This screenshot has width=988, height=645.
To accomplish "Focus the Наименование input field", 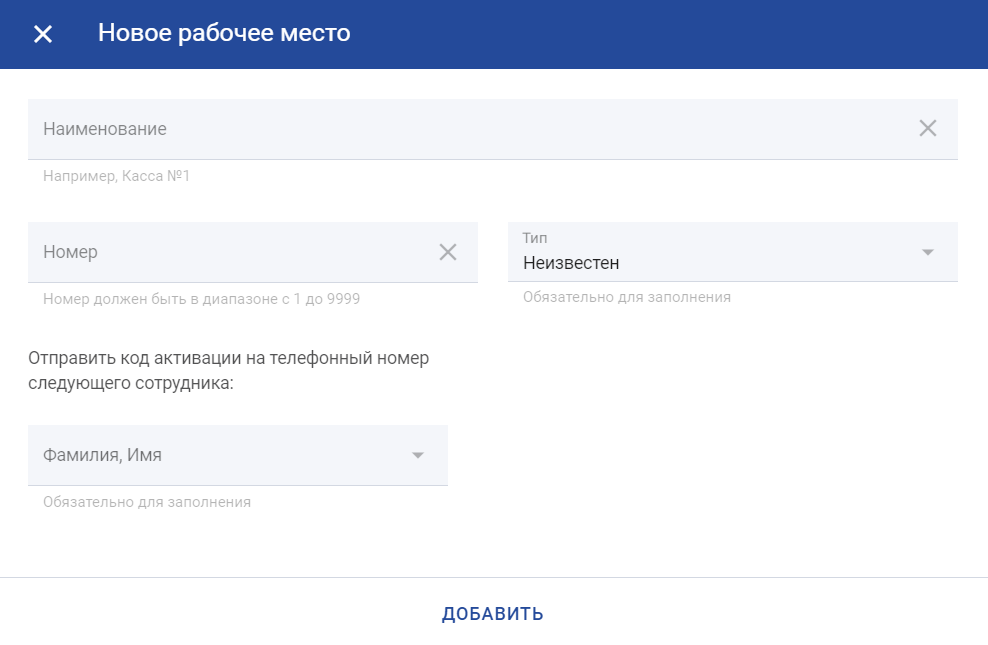I will tap(493, 129).
